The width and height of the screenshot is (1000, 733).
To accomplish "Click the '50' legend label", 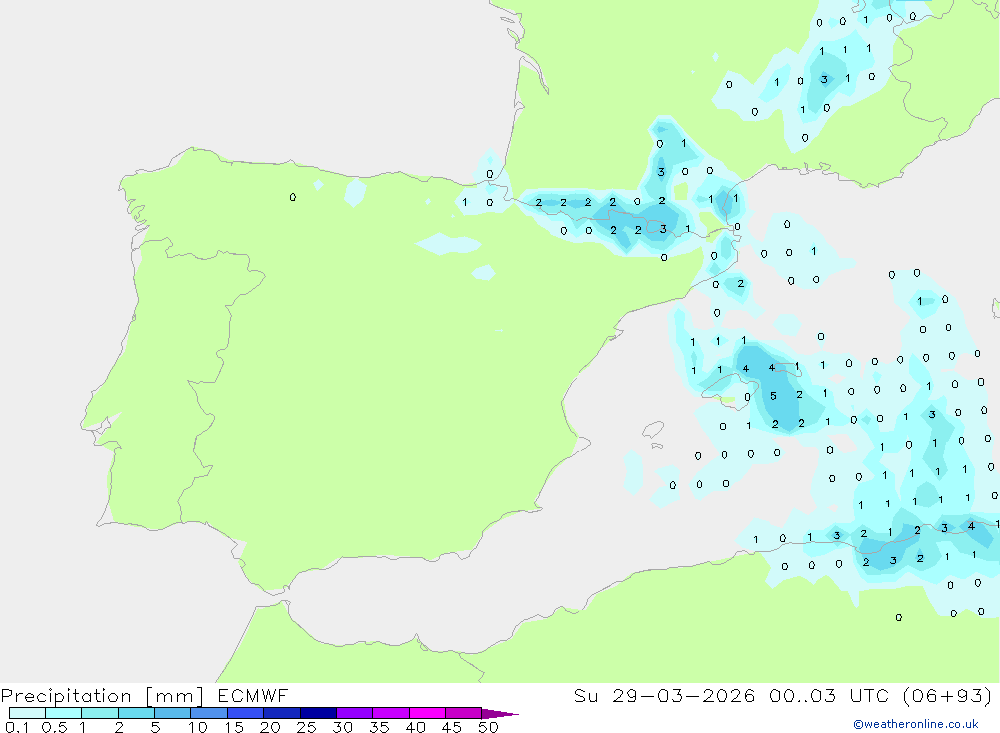I will pyautogui.click(x=489, y=727).
